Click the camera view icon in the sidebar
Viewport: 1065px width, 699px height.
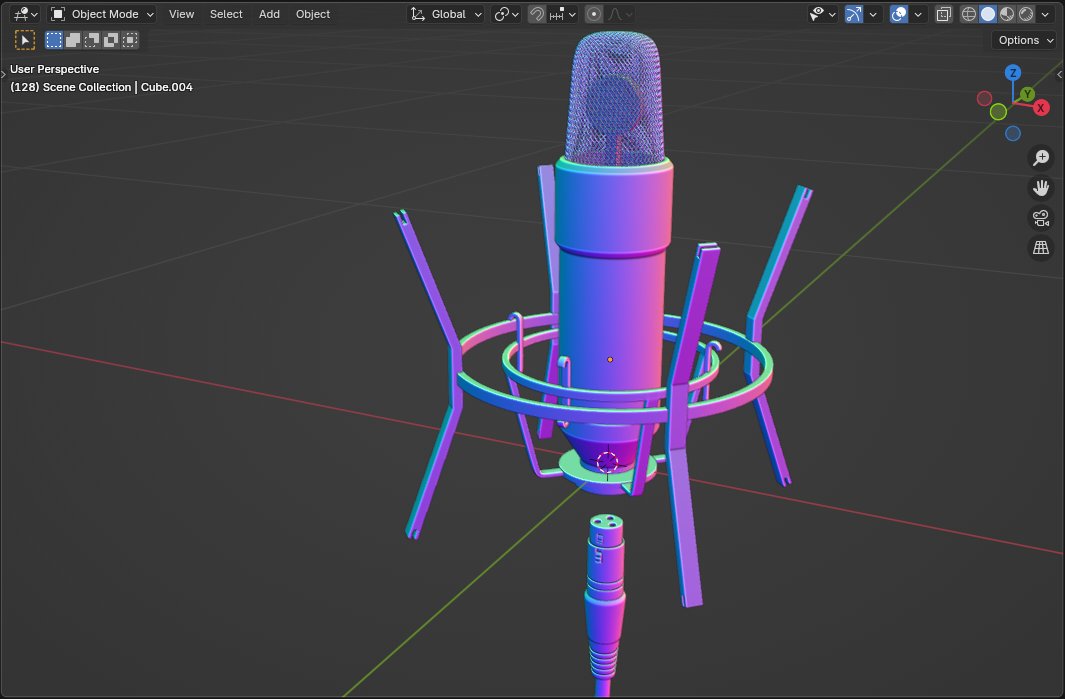pos(1041,218)
